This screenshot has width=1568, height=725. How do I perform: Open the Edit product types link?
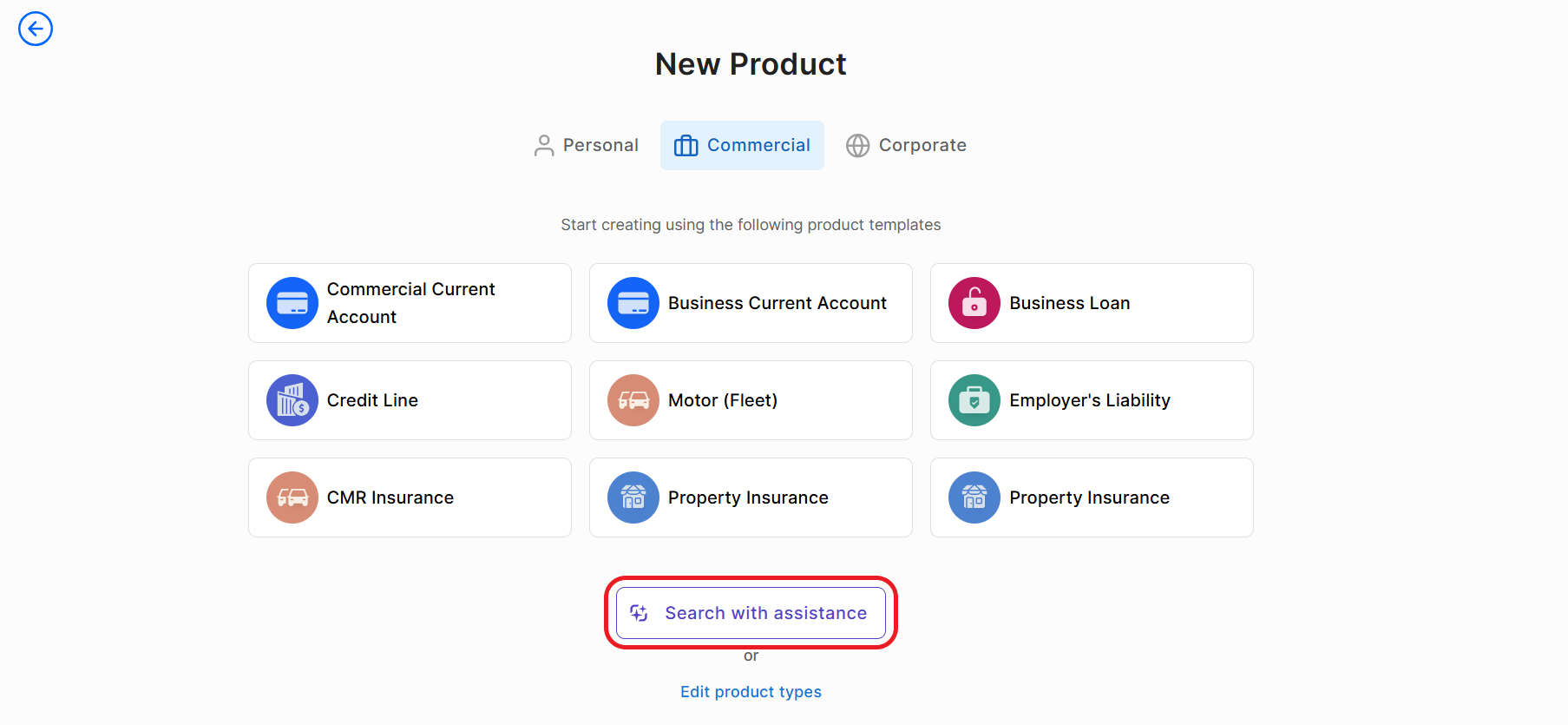click(751, 692)
